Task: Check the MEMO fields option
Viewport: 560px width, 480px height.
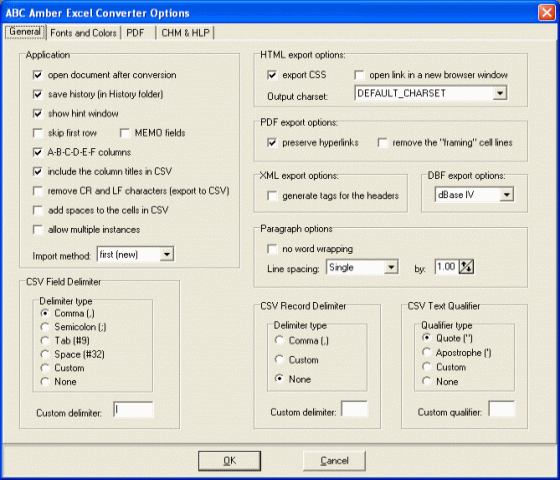Action: 125,133
